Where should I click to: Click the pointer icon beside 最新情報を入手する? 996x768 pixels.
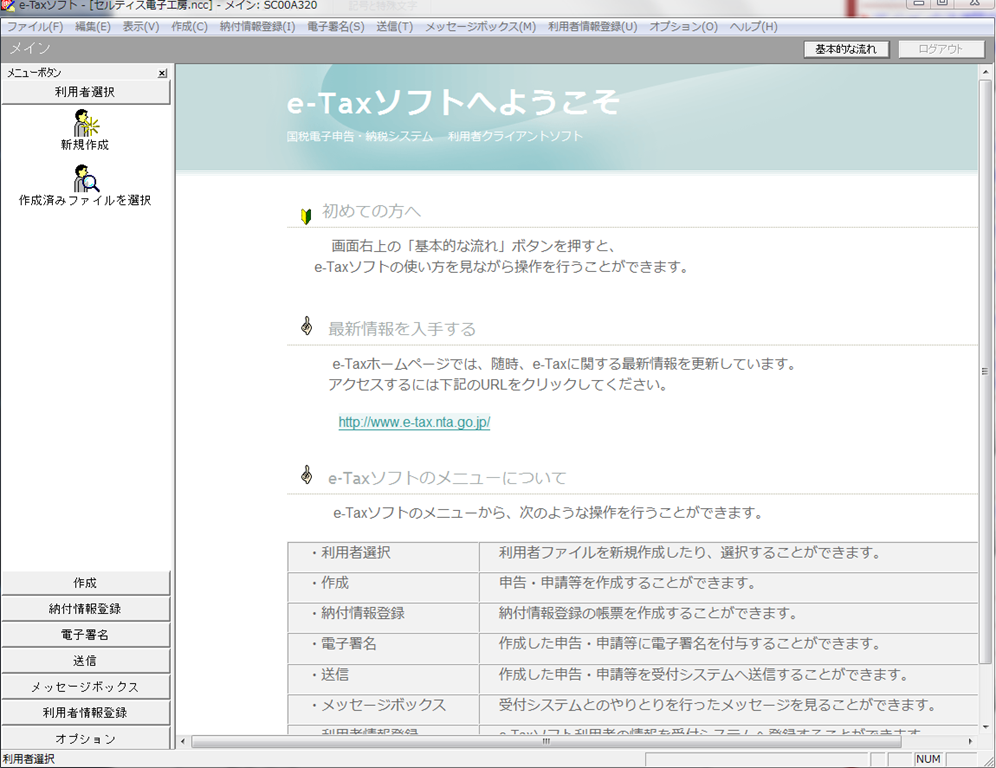[306, 326]
